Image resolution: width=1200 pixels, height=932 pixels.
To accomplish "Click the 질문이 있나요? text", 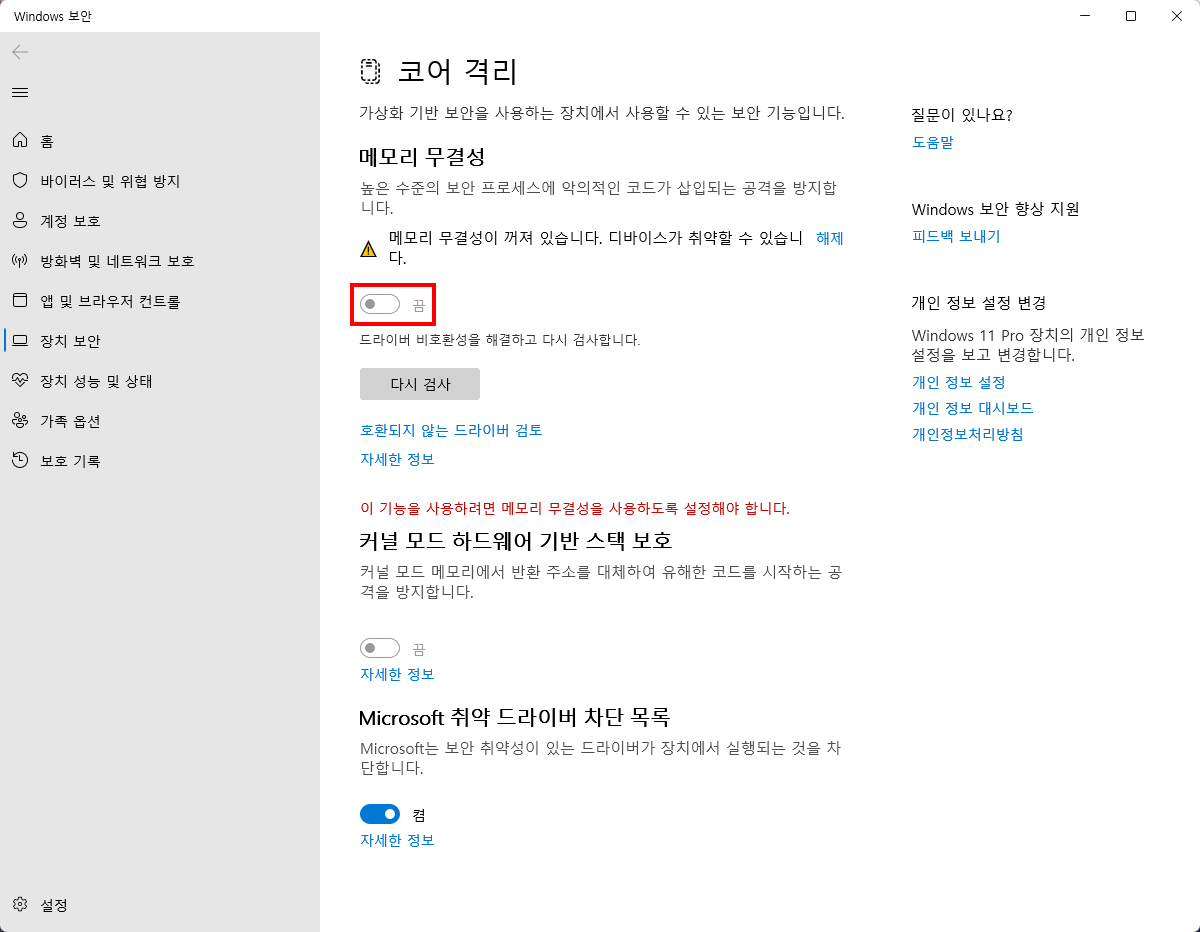I will click(x=962, y=115).
